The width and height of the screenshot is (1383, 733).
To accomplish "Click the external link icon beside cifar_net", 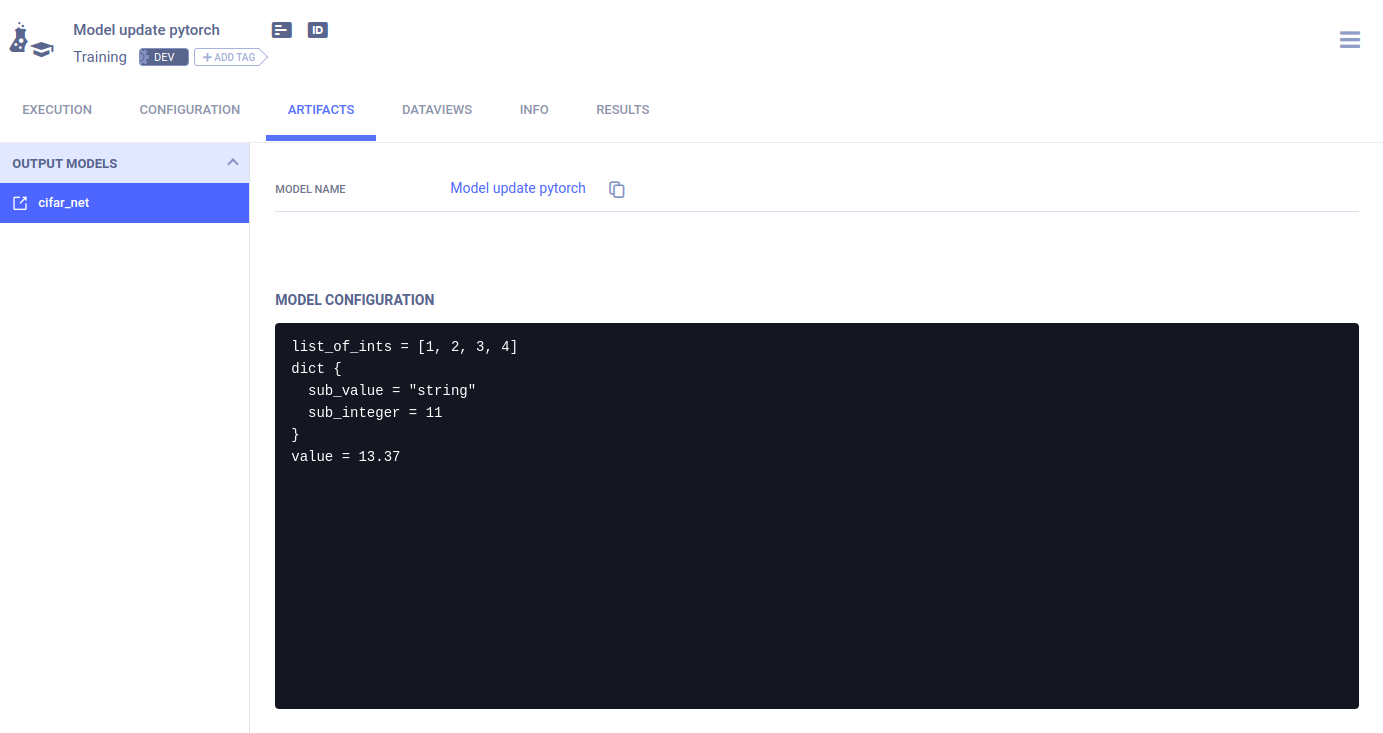I will (x=20, y=203).
